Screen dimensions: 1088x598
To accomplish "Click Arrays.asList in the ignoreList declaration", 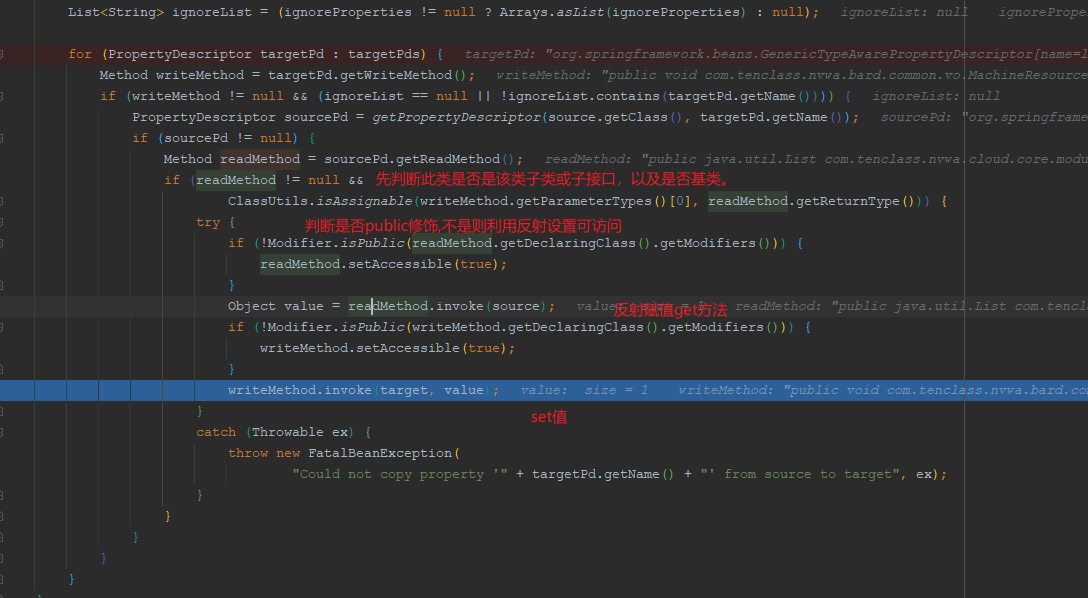I will coord(552,12).
